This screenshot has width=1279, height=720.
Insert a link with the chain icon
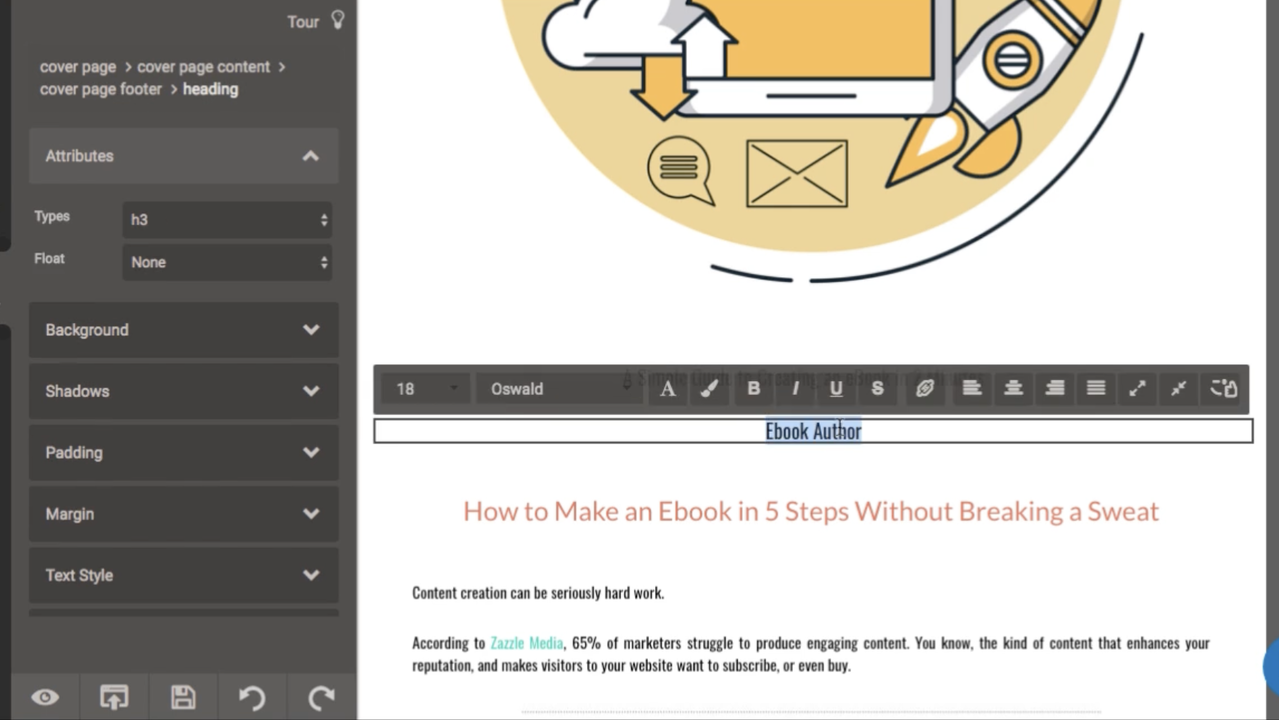point(925,389)
